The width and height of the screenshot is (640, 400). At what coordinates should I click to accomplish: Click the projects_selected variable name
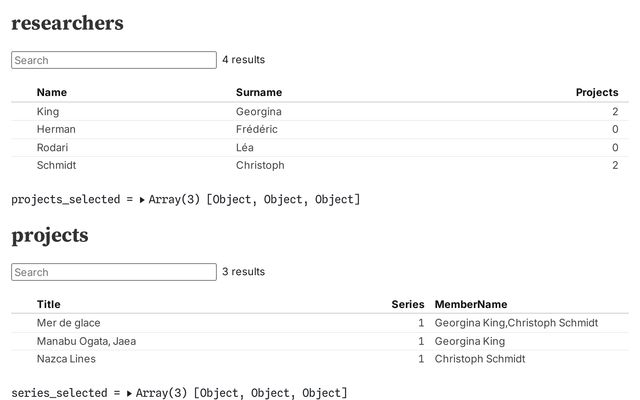click(x=66, y=200)
